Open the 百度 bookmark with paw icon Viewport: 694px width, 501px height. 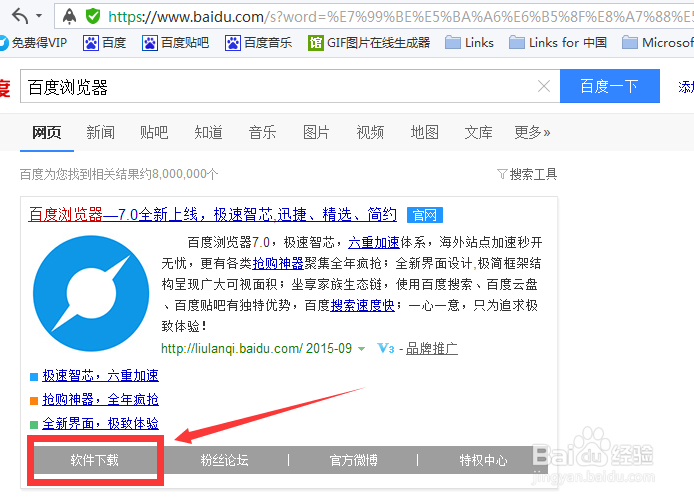pyautogui.click(x=104, y=43)
